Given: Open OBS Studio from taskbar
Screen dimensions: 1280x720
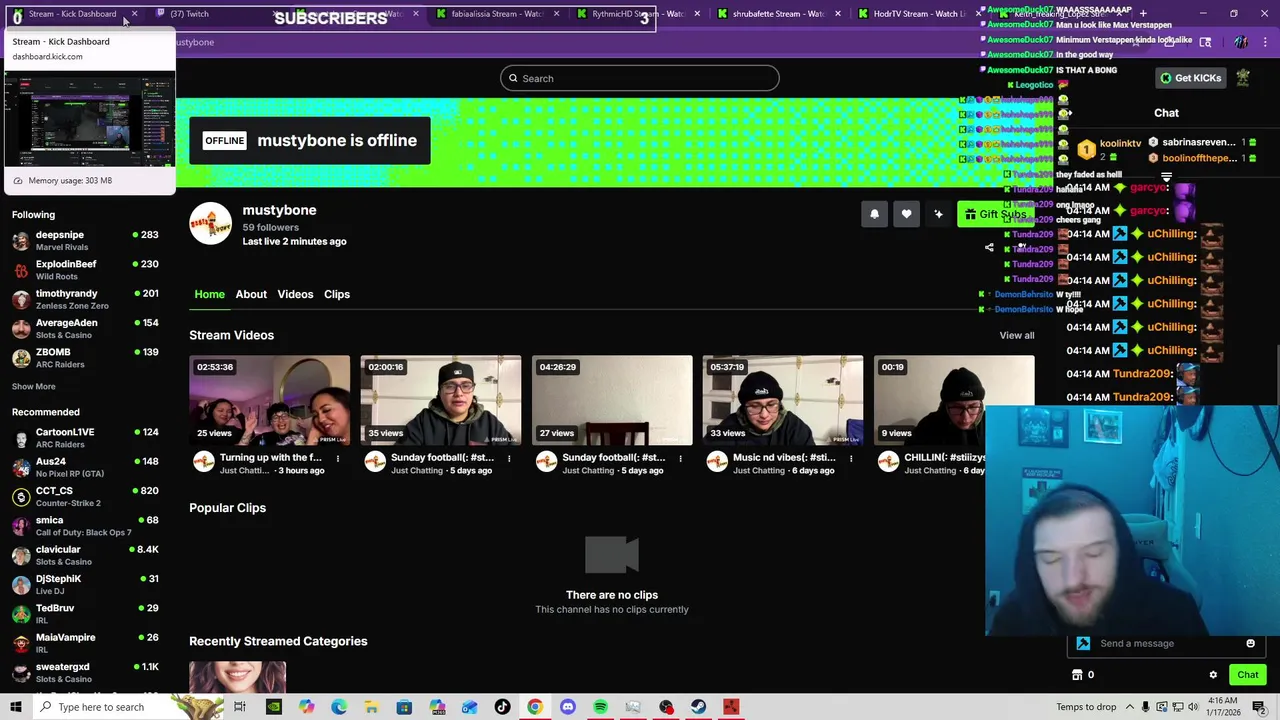Looking at the screenshot, I should point(666,707).
